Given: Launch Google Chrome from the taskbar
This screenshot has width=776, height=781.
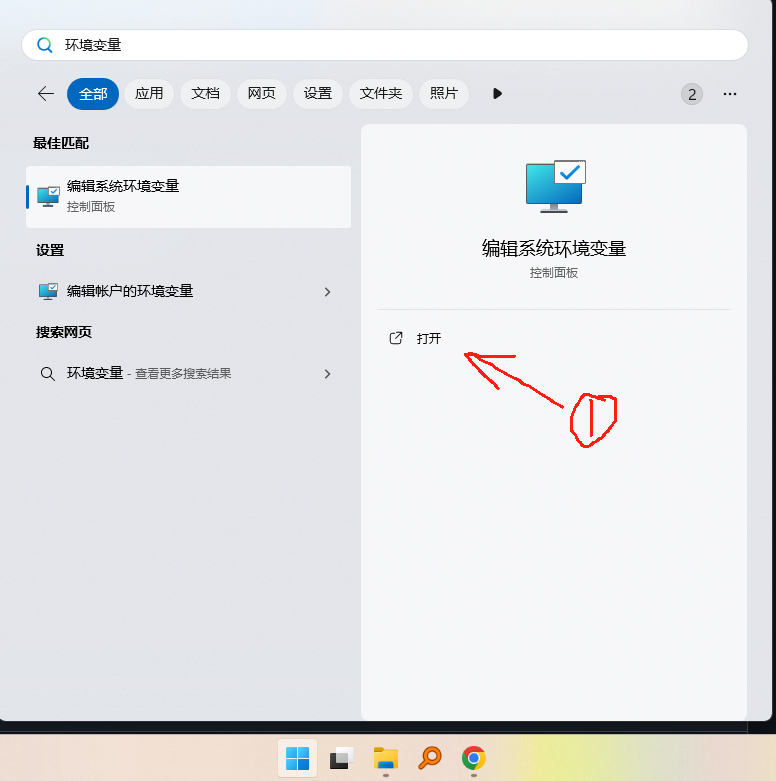Looking at the screenshot, I should tap(474, 758).
